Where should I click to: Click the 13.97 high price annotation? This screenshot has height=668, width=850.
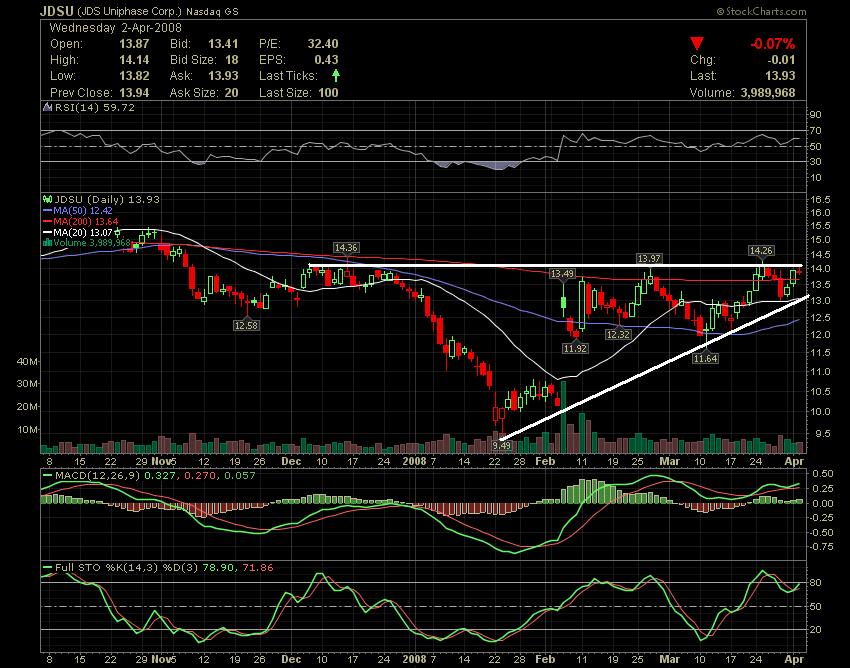[648, 259]
